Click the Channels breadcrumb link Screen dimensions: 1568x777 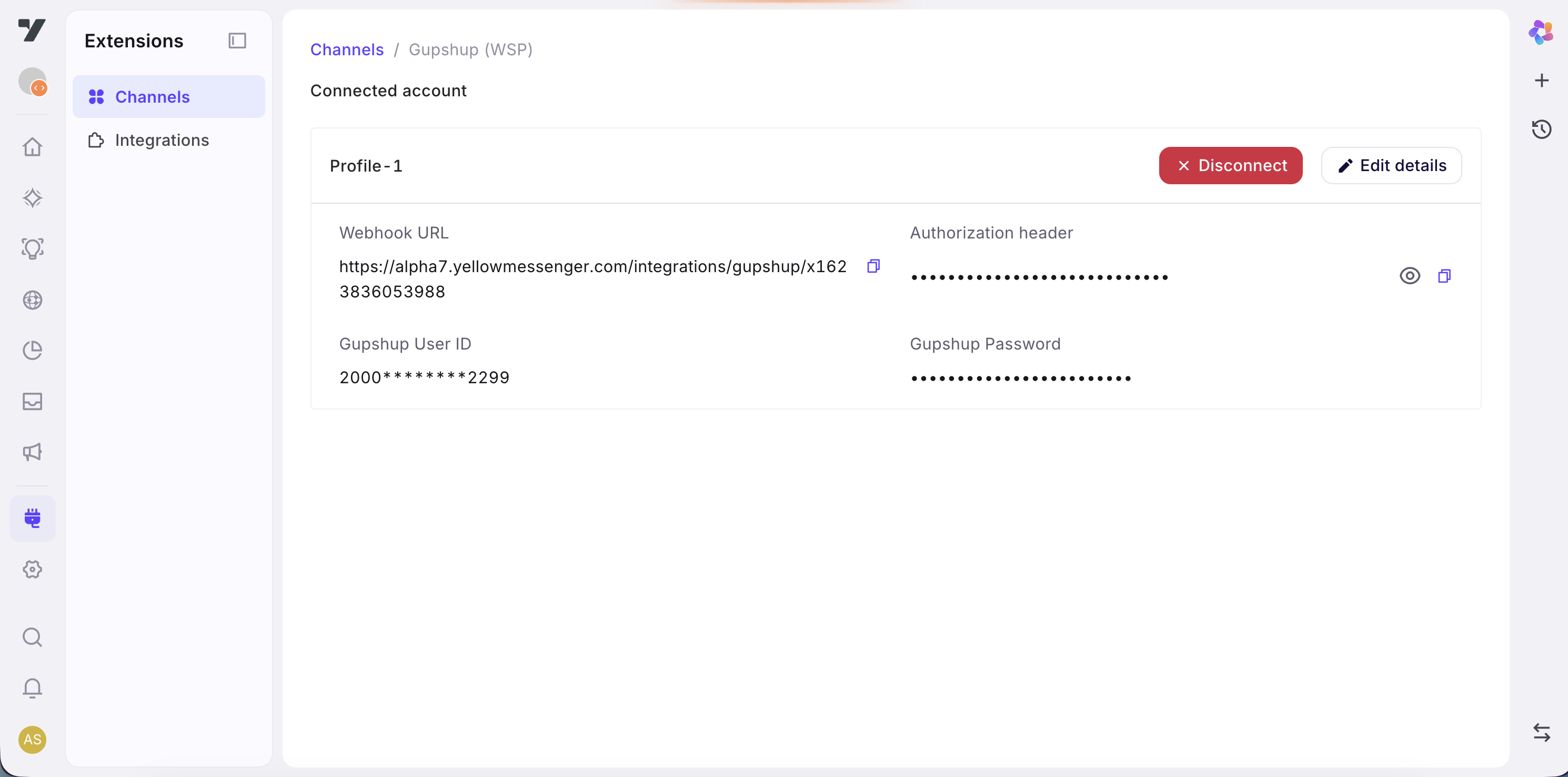tap(347, 49)
